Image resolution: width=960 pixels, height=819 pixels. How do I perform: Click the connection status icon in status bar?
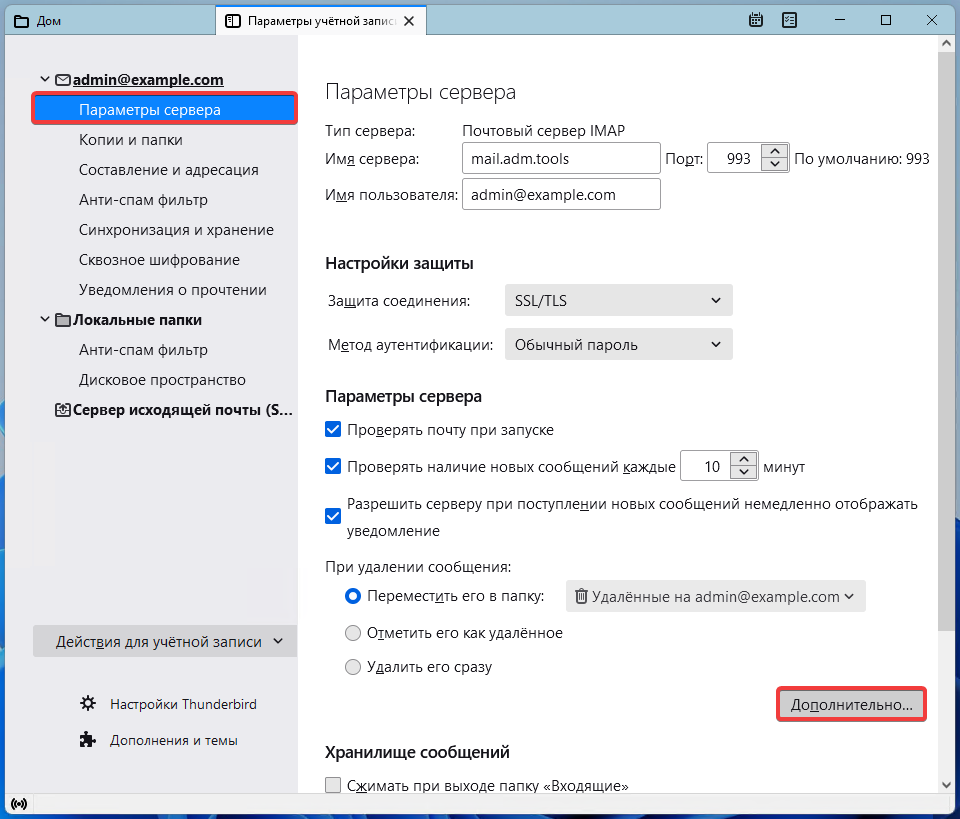(19, 803)
